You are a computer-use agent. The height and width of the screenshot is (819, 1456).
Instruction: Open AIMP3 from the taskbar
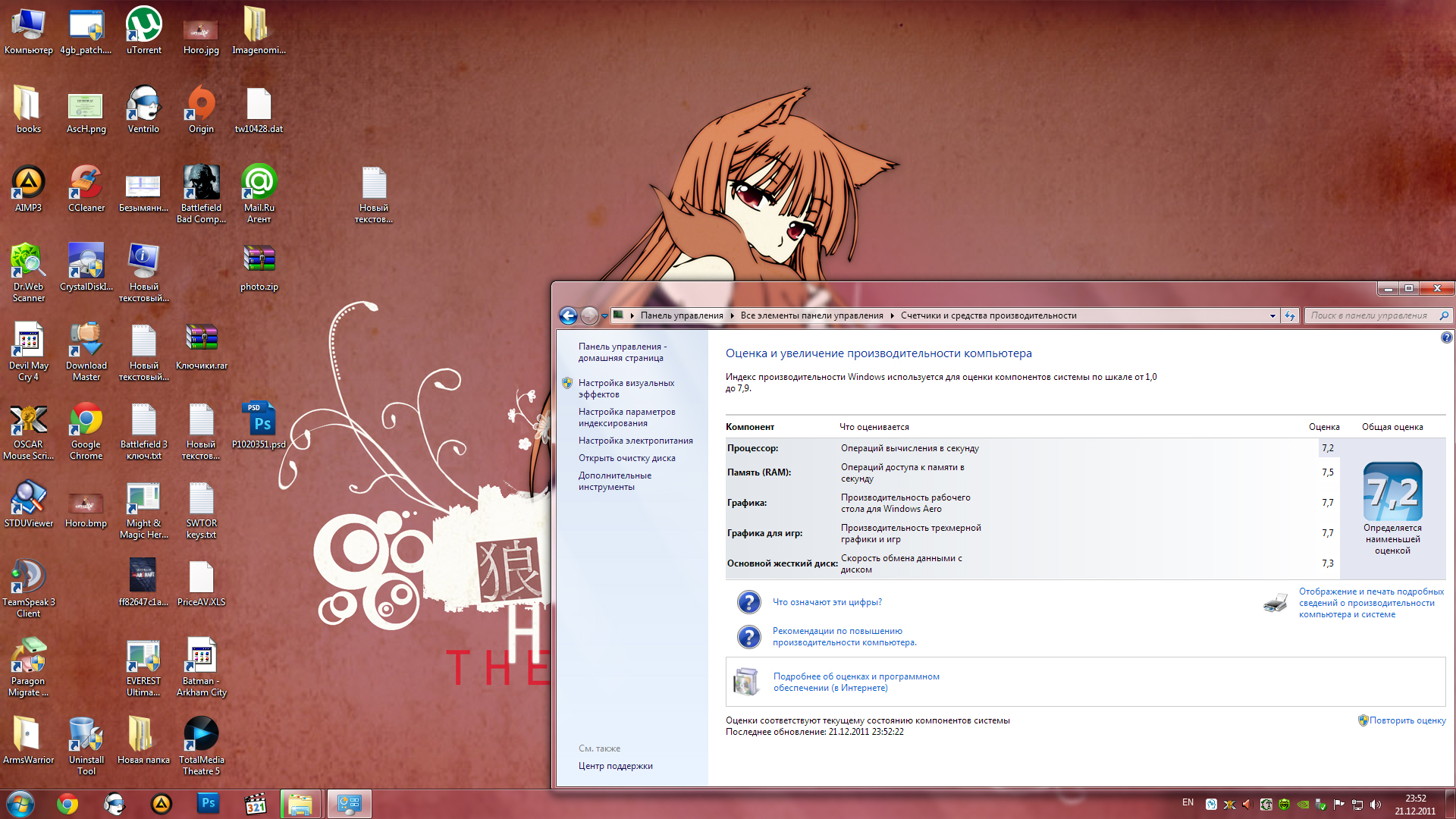162,803
